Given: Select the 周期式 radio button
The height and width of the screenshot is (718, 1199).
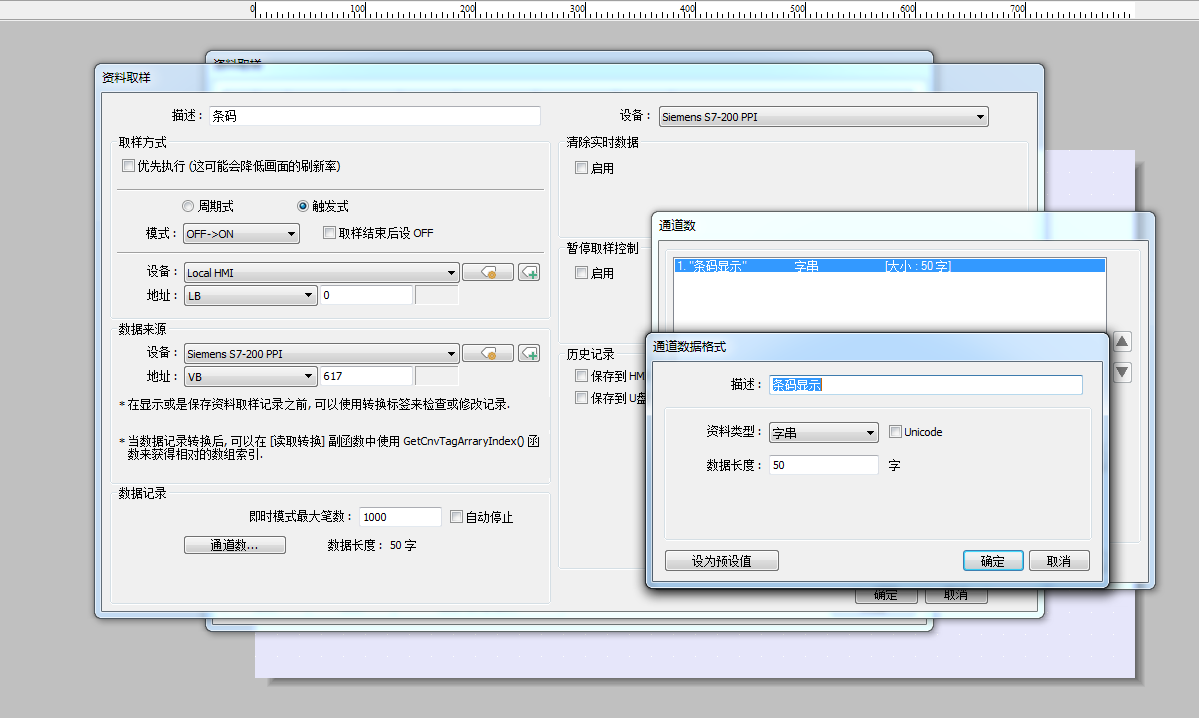Looking at the screenshot, I should point(188,206).
